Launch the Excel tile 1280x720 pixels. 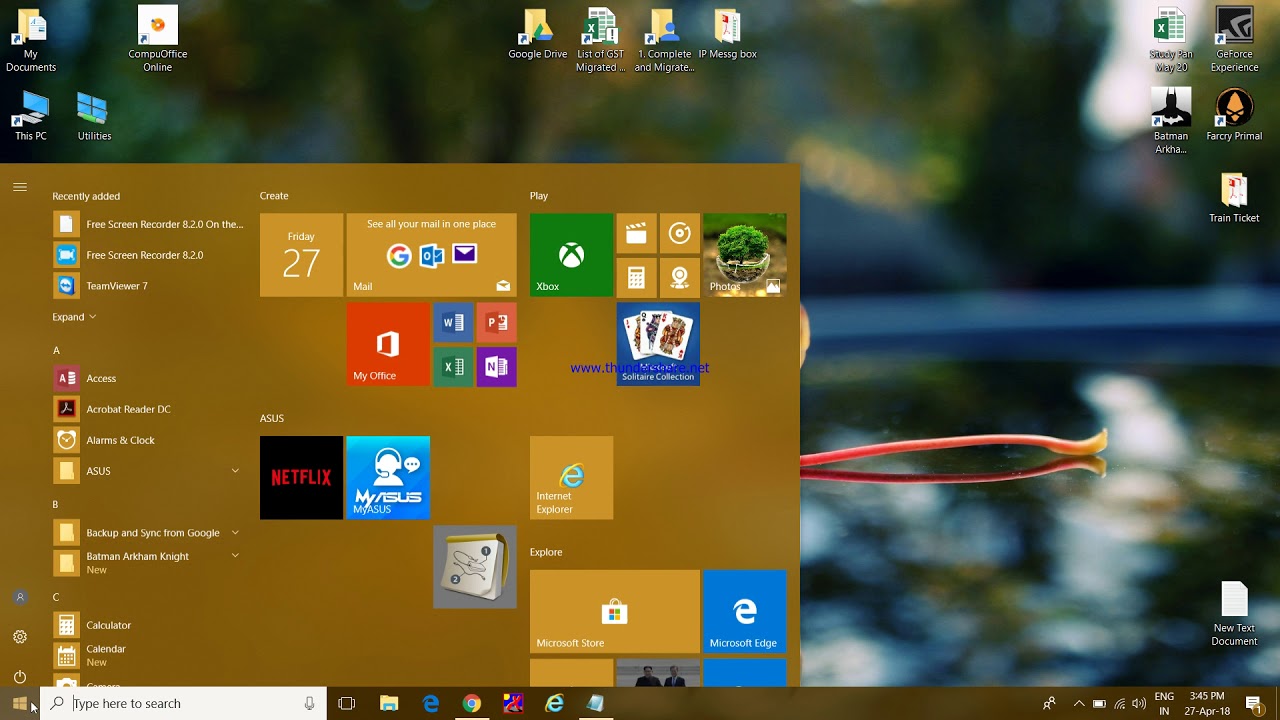[x=453, y=366]
